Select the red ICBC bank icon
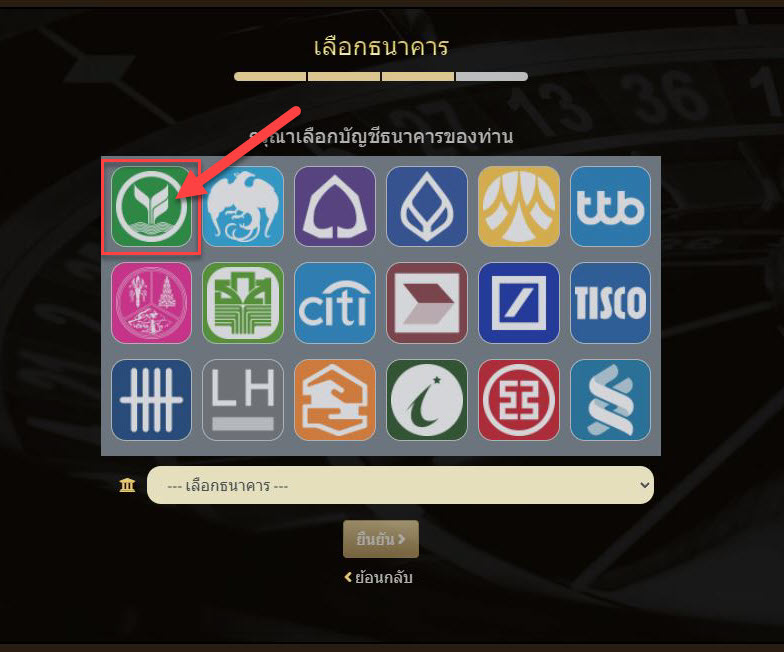784x652 pixels. [518, 400]
